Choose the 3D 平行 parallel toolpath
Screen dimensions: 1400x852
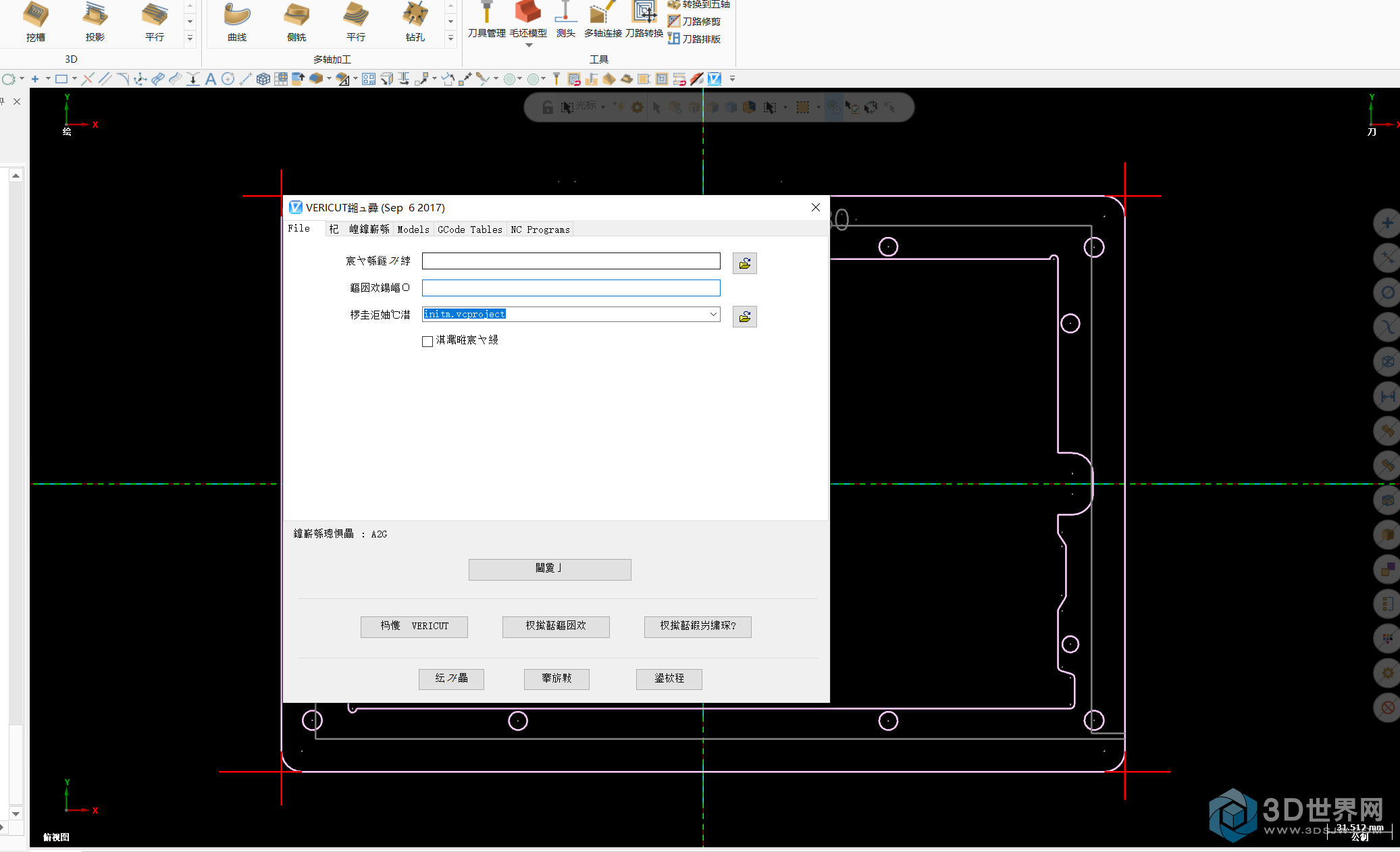pyautogui.click(x=155, y=22)
